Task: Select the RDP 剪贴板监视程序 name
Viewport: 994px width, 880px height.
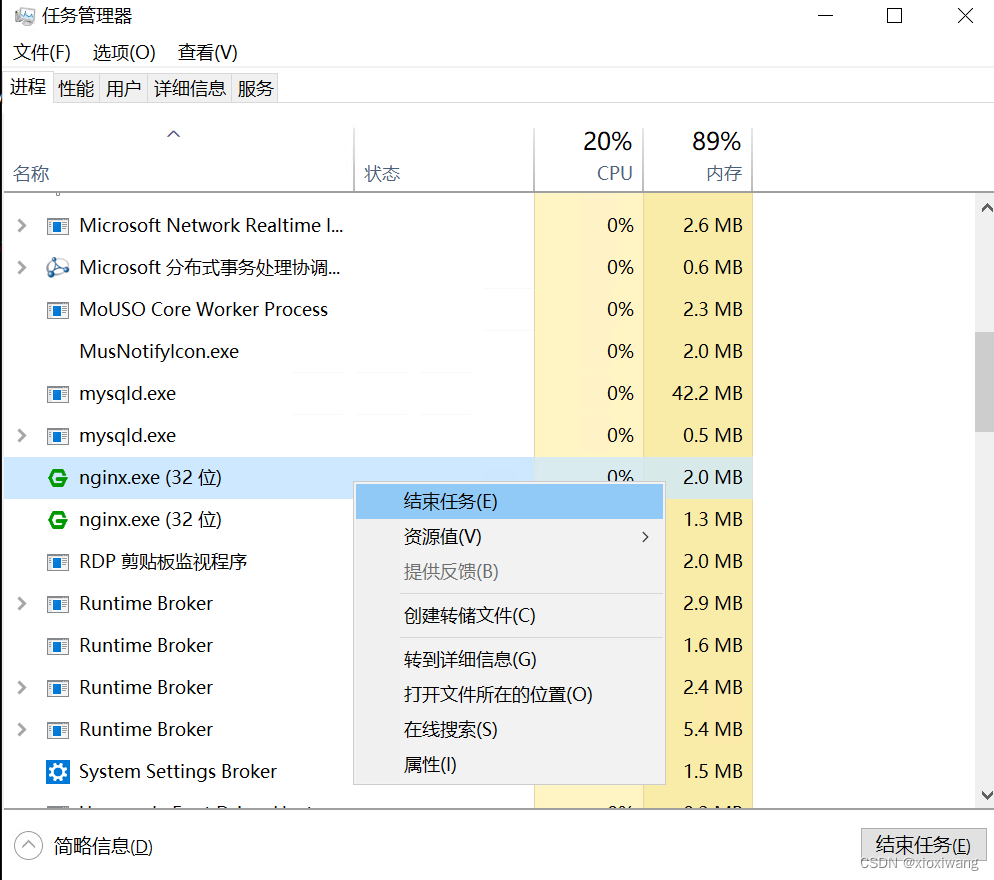Action: click(x=163, y=562)
